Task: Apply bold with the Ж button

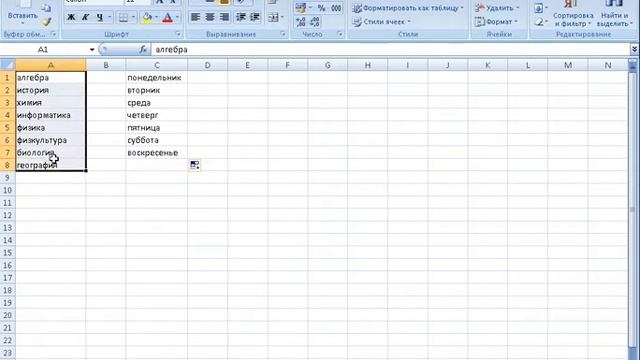Action: [71, 17]
